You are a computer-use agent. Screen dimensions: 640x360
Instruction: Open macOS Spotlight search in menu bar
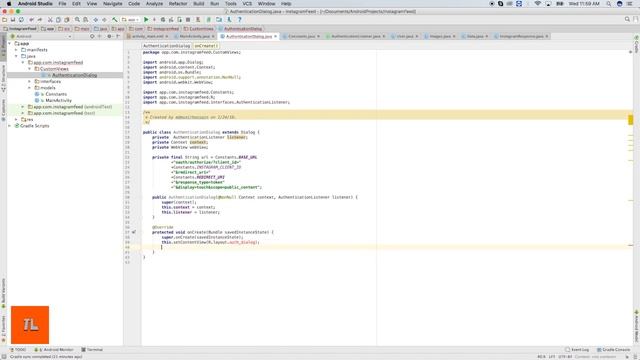[609, 4]
